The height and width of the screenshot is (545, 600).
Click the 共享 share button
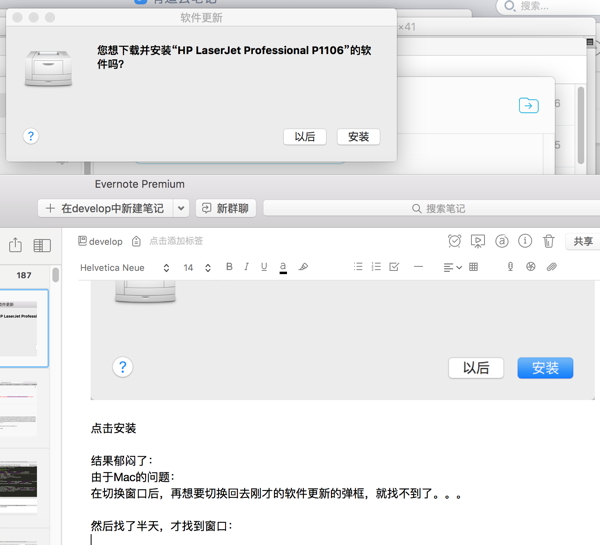583,241
